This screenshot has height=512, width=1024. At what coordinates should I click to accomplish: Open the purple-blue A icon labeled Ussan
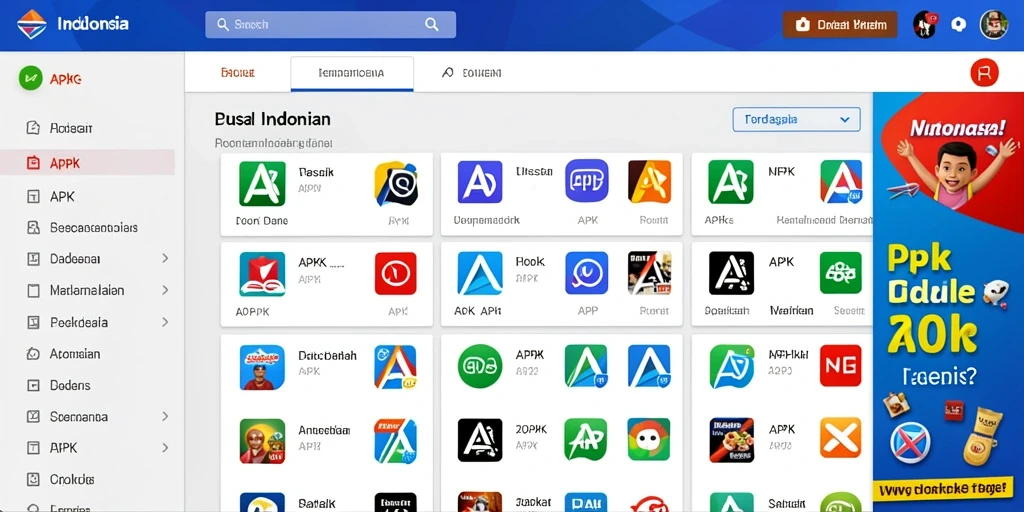click(480, 182)
